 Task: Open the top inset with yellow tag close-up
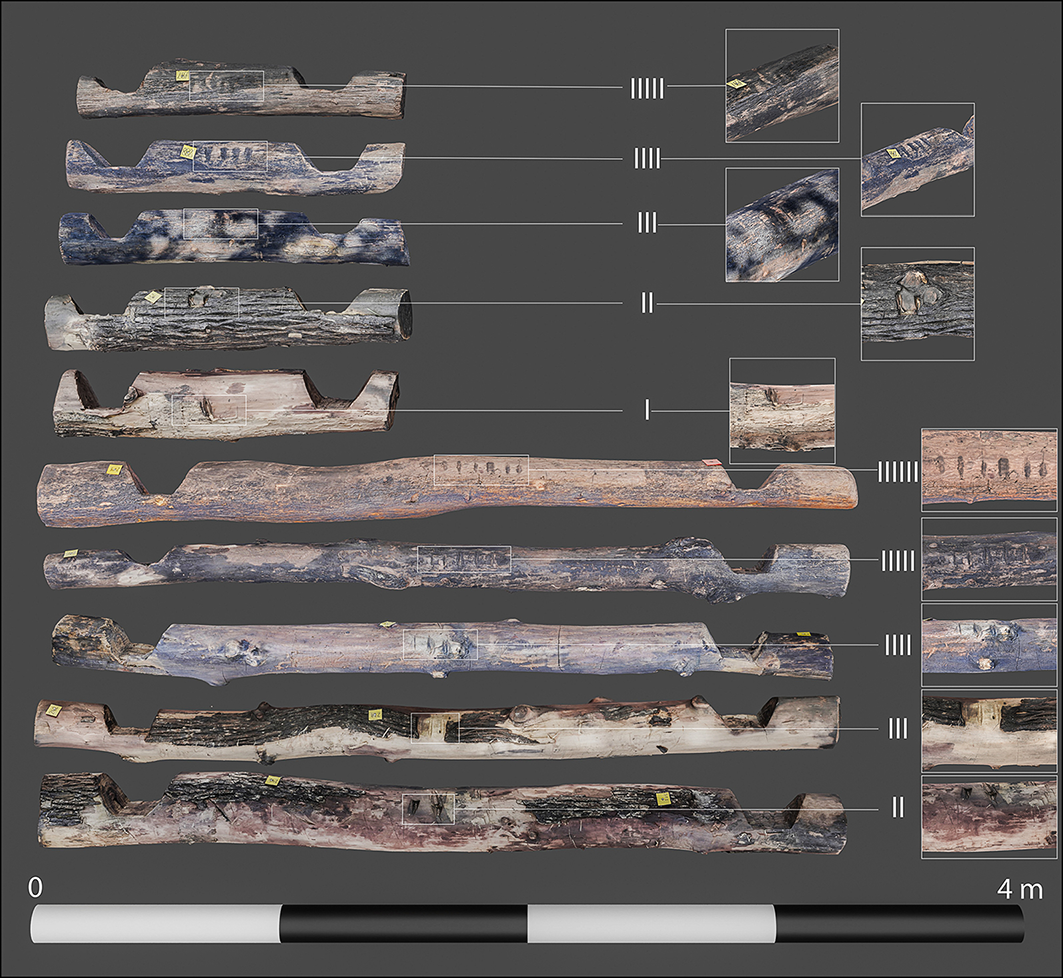click(782, 85)
